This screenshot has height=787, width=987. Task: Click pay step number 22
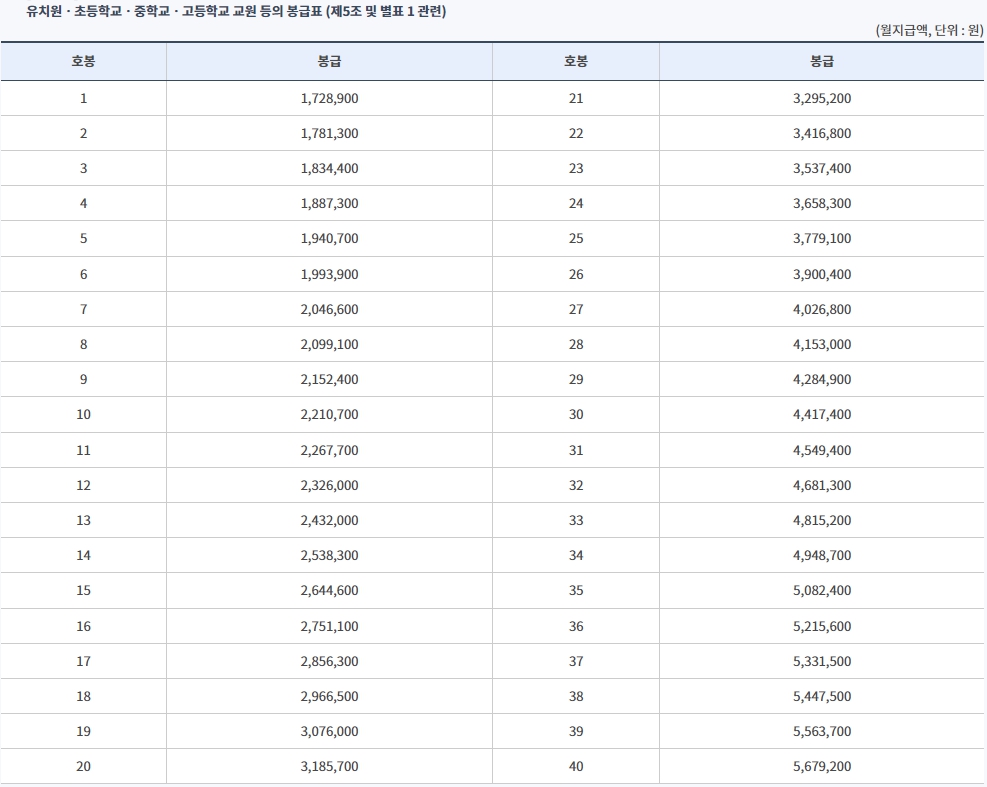[x=576, y=133]
